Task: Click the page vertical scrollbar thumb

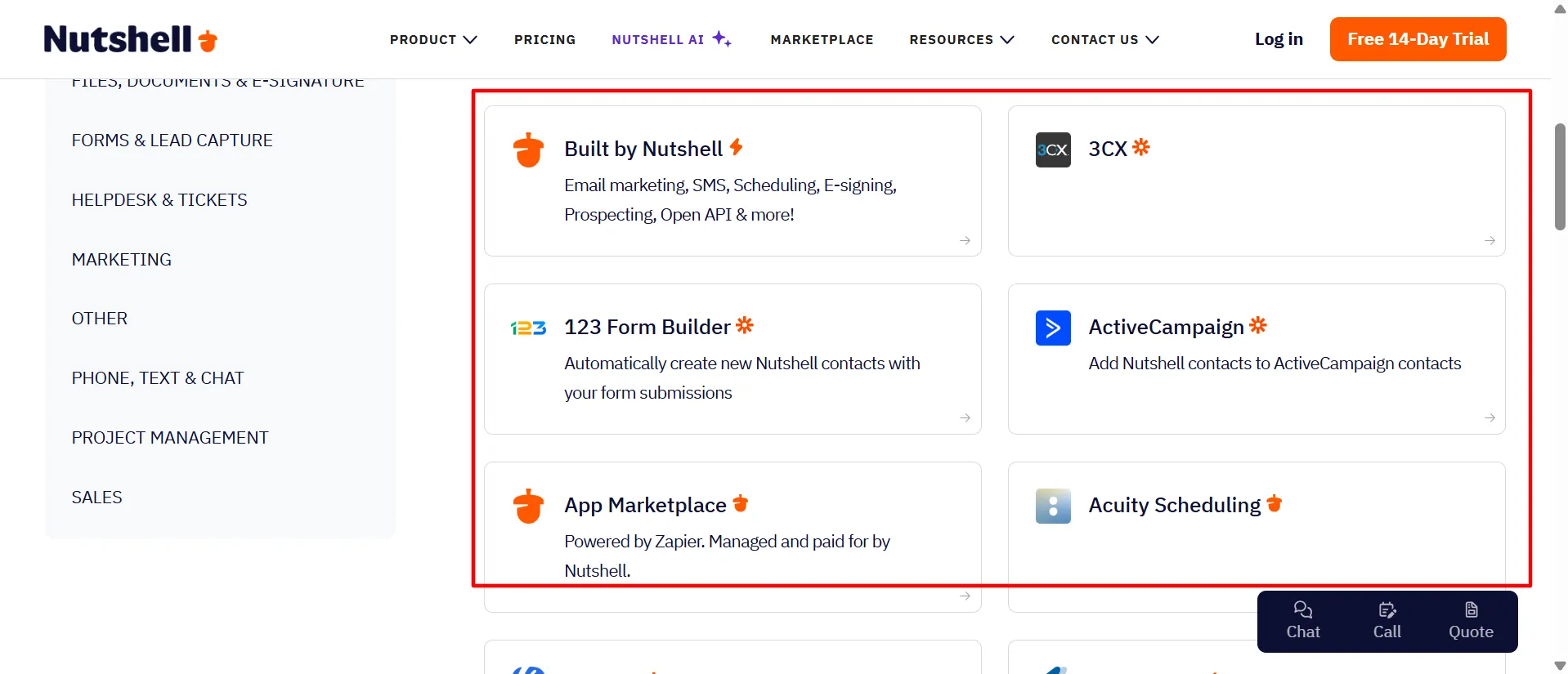Action: [x=1560, y=177]
